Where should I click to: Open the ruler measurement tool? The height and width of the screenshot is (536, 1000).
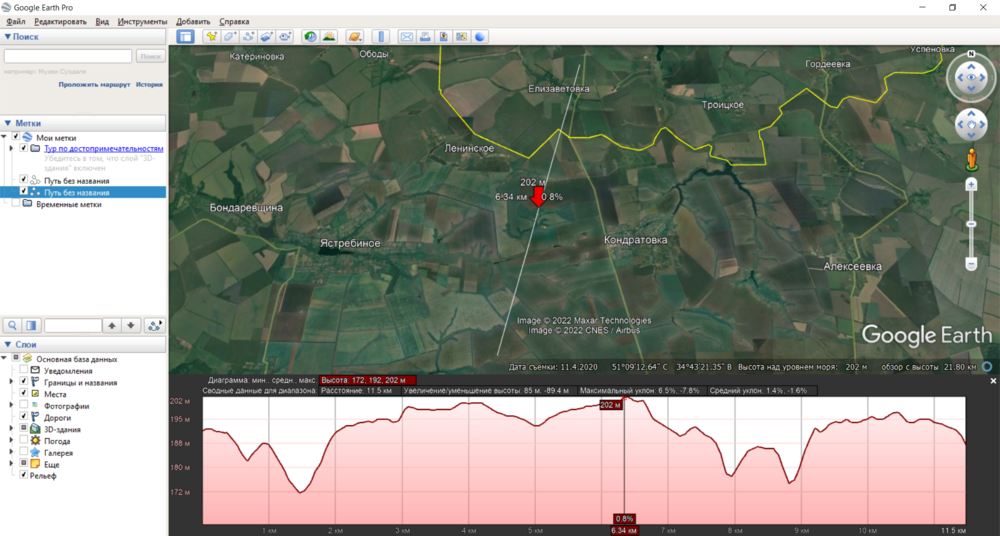(380, 37)
